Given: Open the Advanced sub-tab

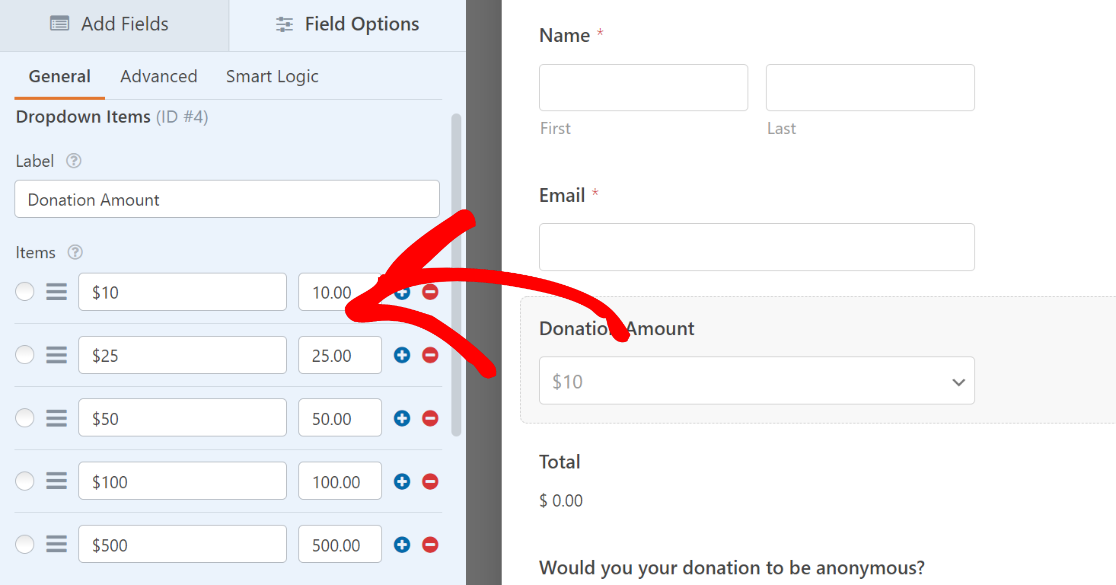Looking at the screenshot, I should 159,77.
